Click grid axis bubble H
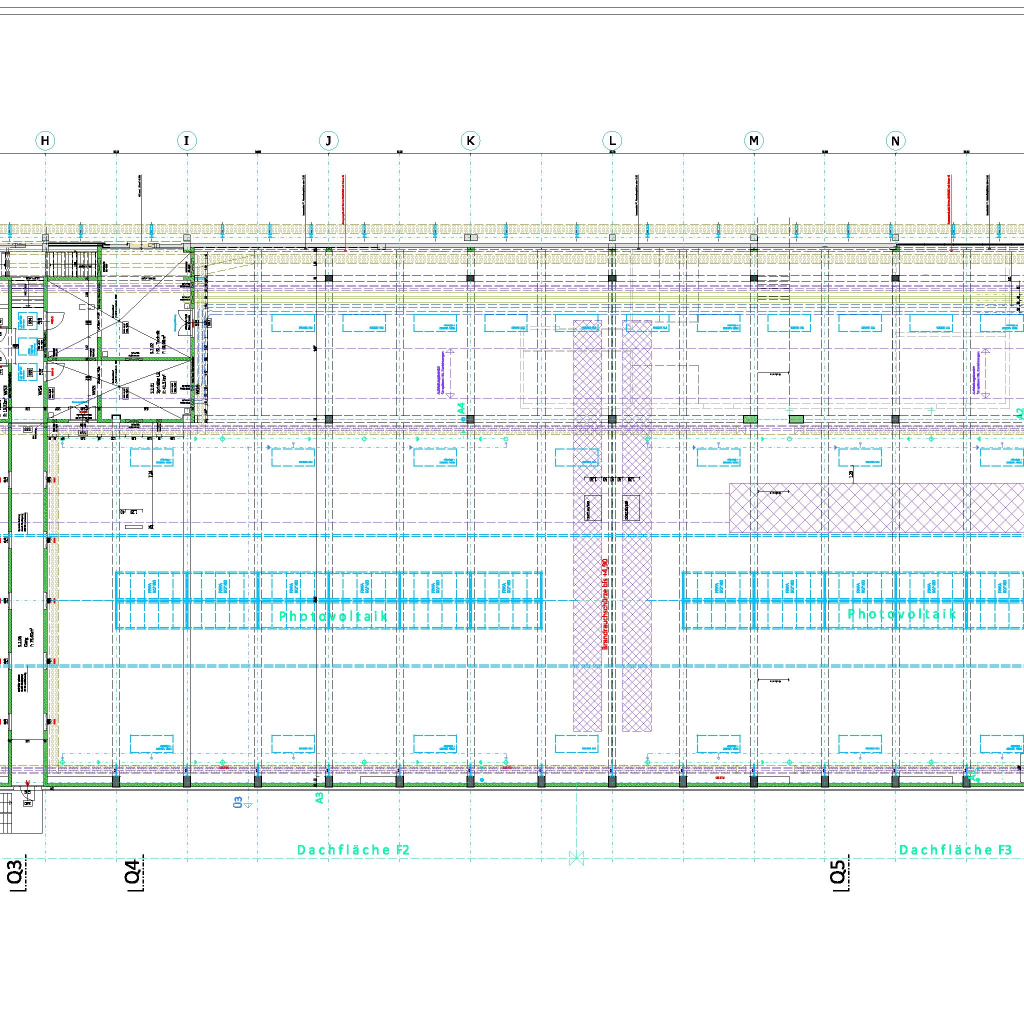Screen dimensions: 1024x1024 45,141
